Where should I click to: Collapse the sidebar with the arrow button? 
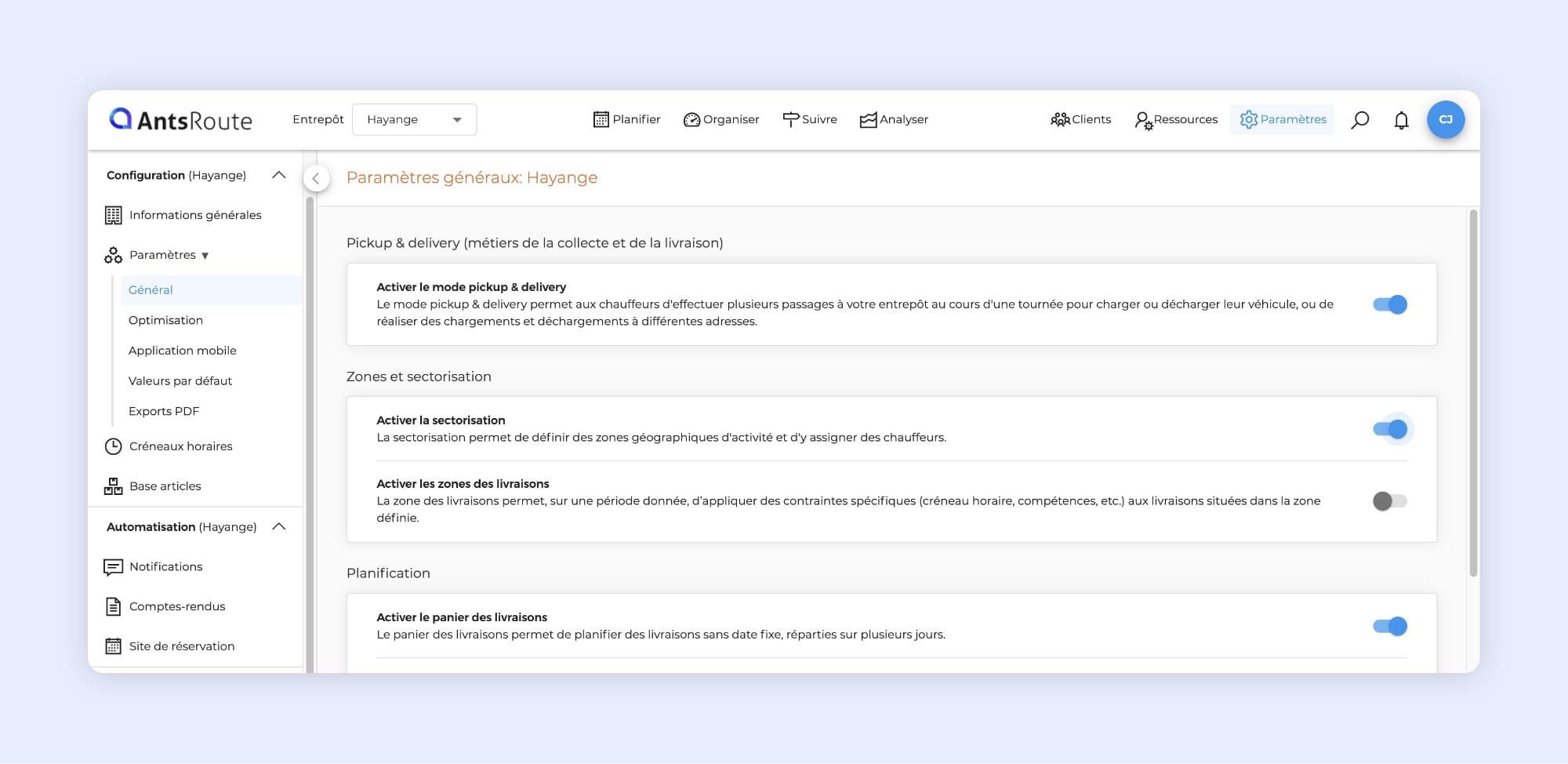point(316,178)
